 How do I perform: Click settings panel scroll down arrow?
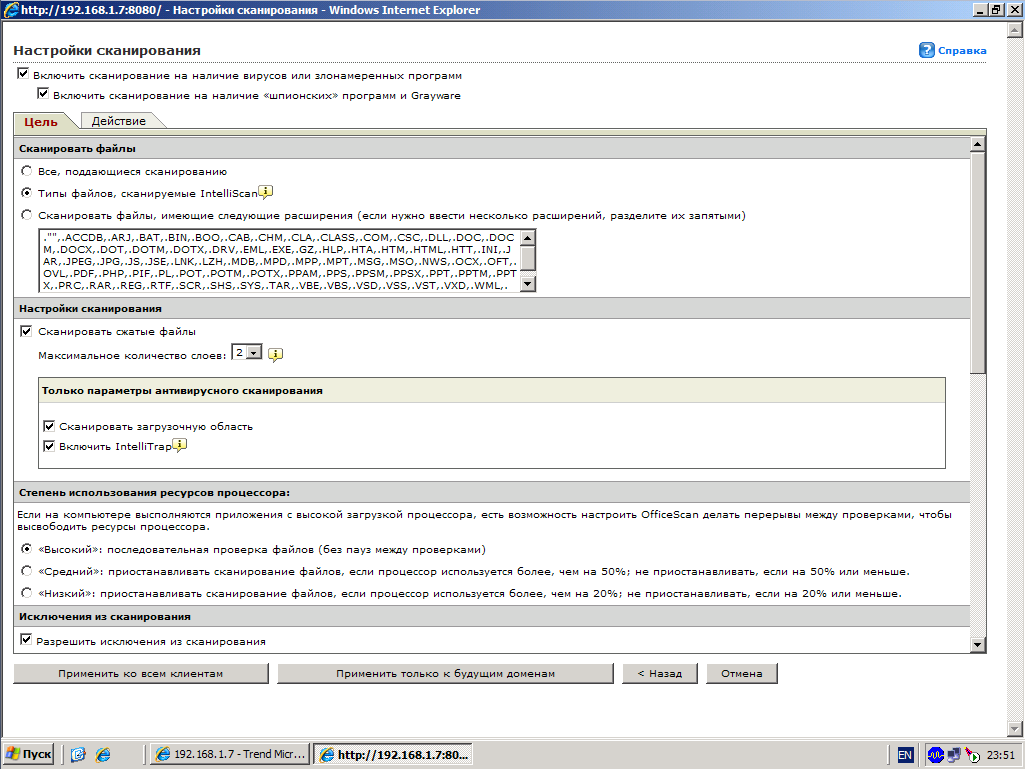pyautogui.click(x=977, y=644)
